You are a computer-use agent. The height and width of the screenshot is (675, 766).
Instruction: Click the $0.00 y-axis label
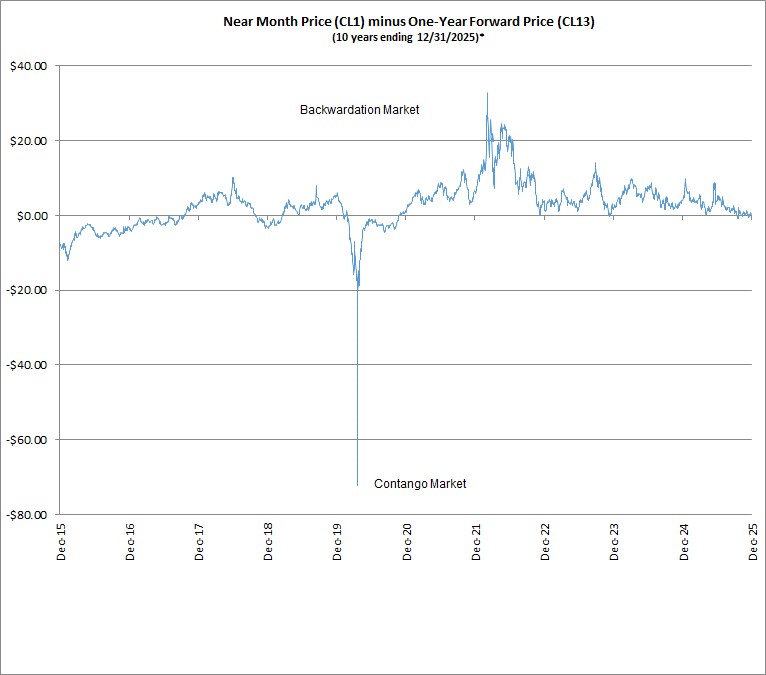coord(32,216)
